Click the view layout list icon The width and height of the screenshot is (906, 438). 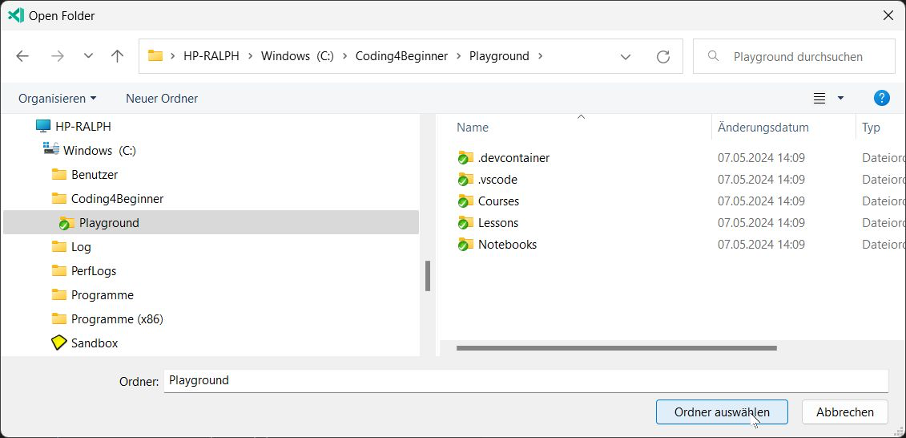click(819, 98)
